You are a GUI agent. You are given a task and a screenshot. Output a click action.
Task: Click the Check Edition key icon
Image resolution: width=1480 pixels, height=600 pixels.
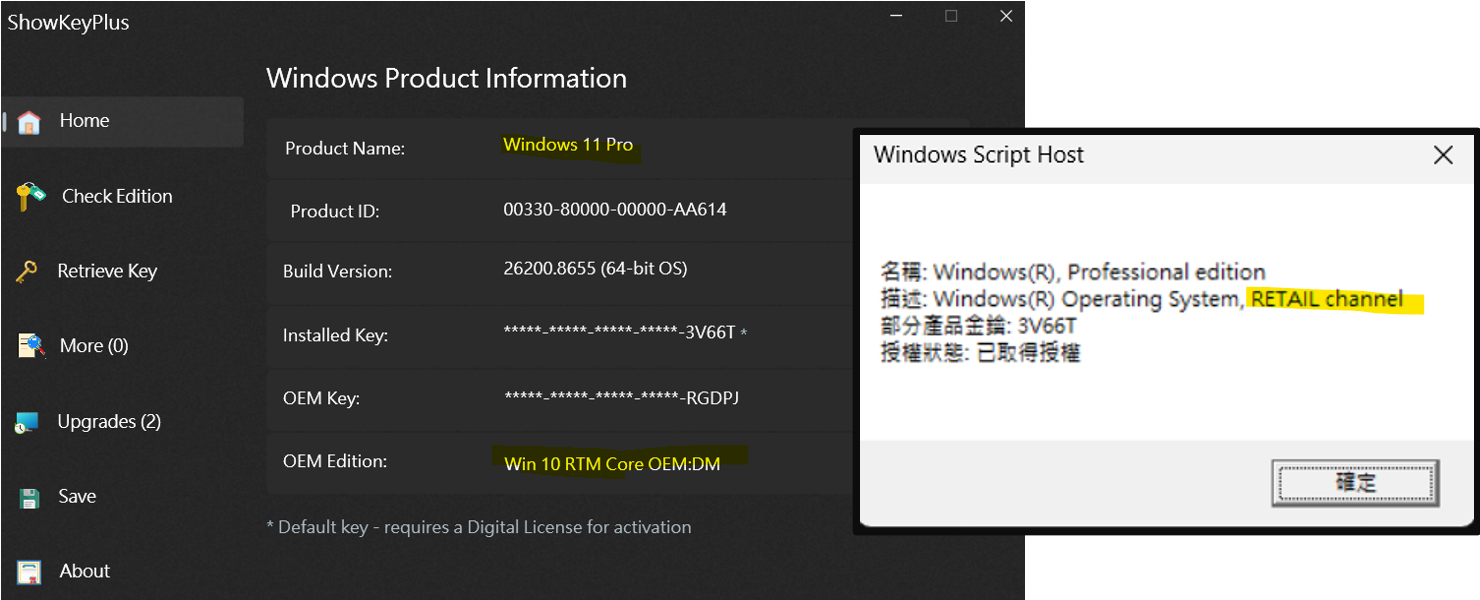tap(30, 197)
